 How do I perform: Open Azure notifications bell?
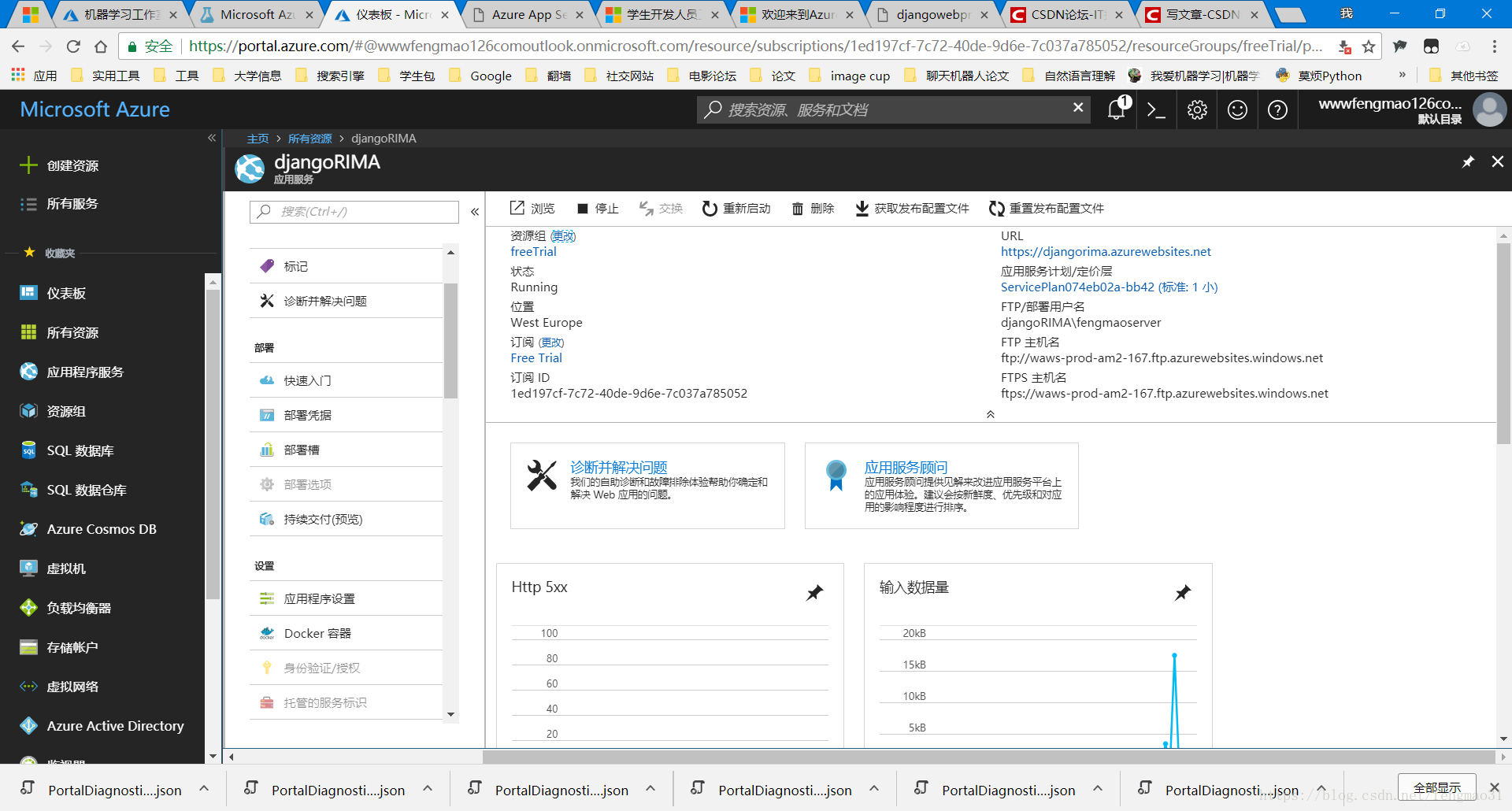point(1117,109)
